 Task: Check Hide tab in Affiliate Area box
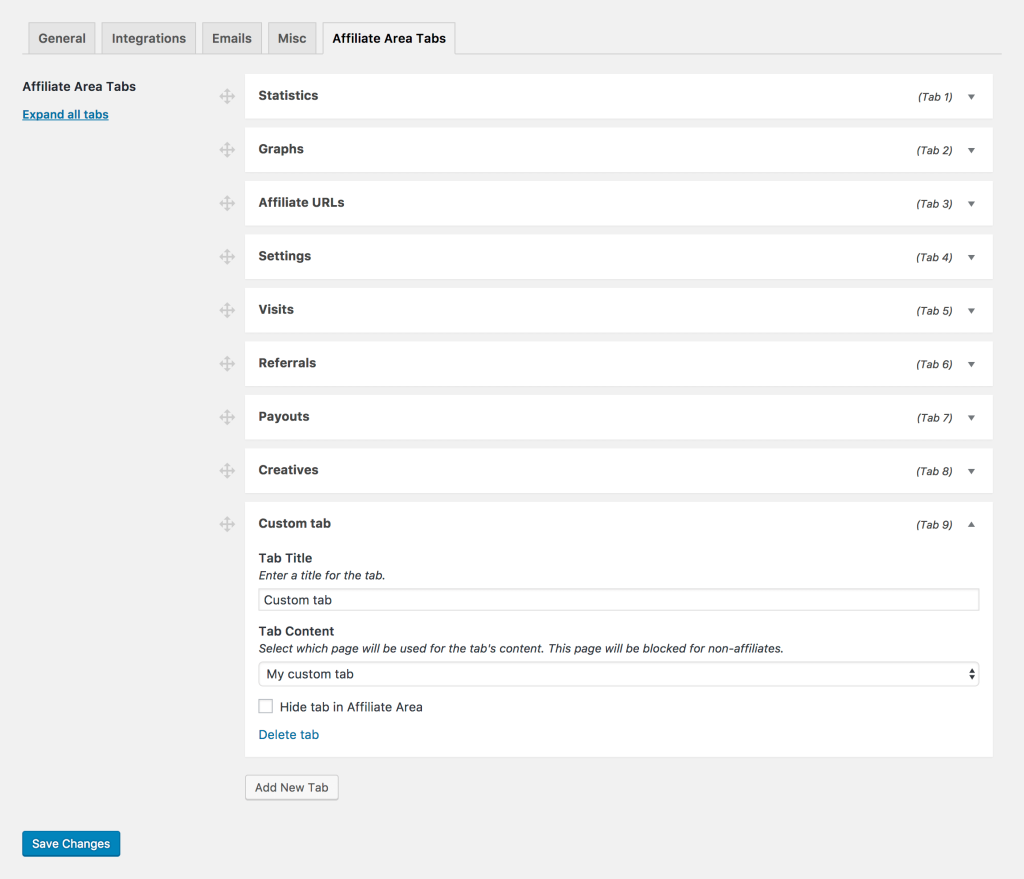pos(266,707)
